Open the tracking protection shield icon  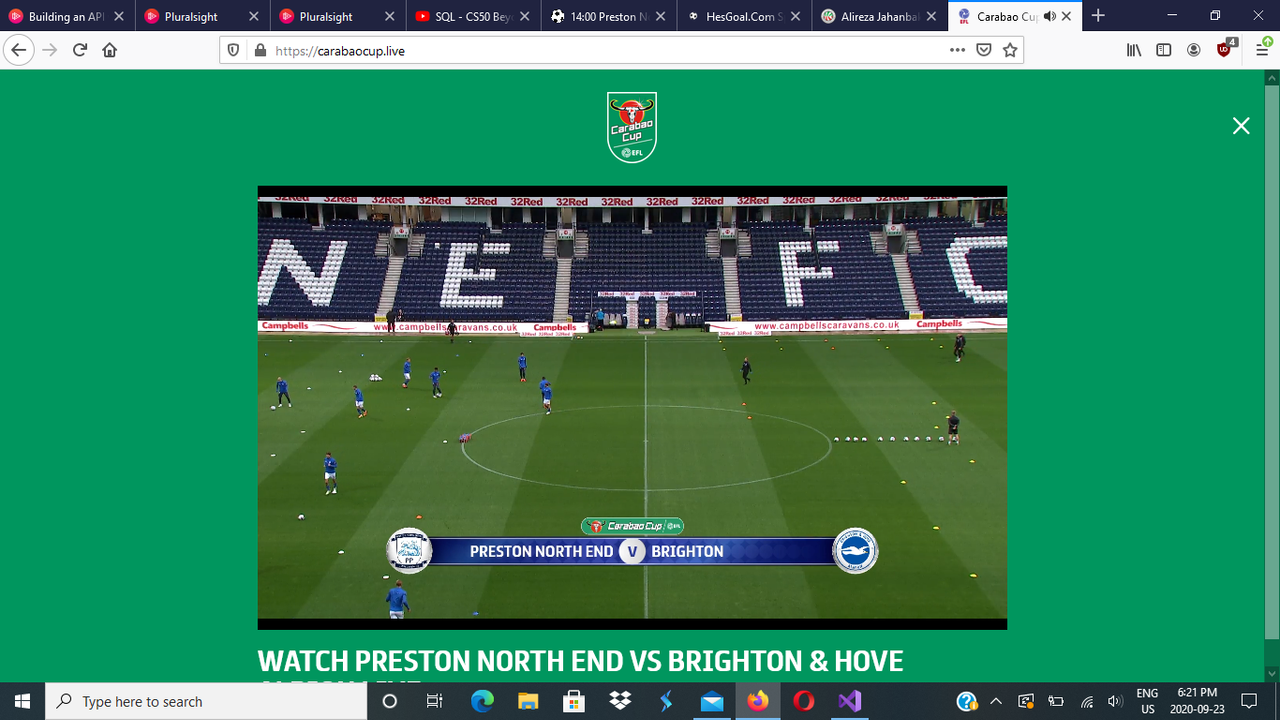(234, 50)
